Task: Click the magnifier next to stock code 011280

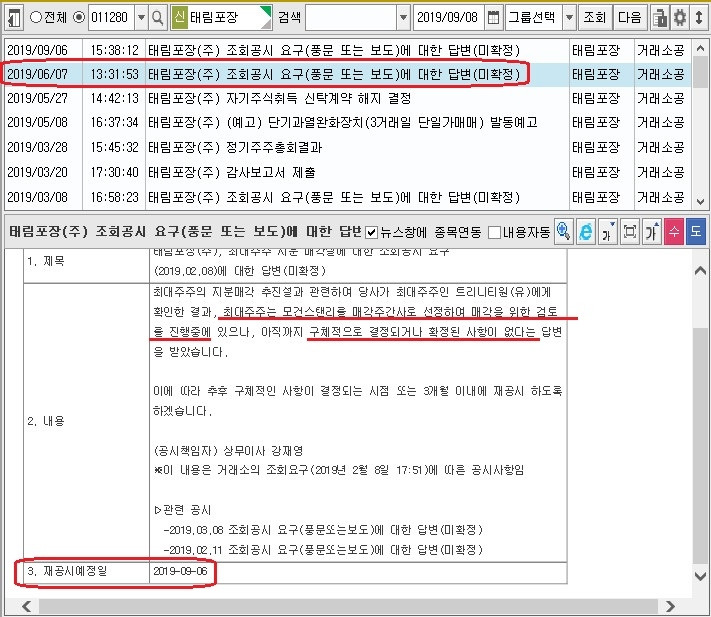Action: [x=157, y=18]
